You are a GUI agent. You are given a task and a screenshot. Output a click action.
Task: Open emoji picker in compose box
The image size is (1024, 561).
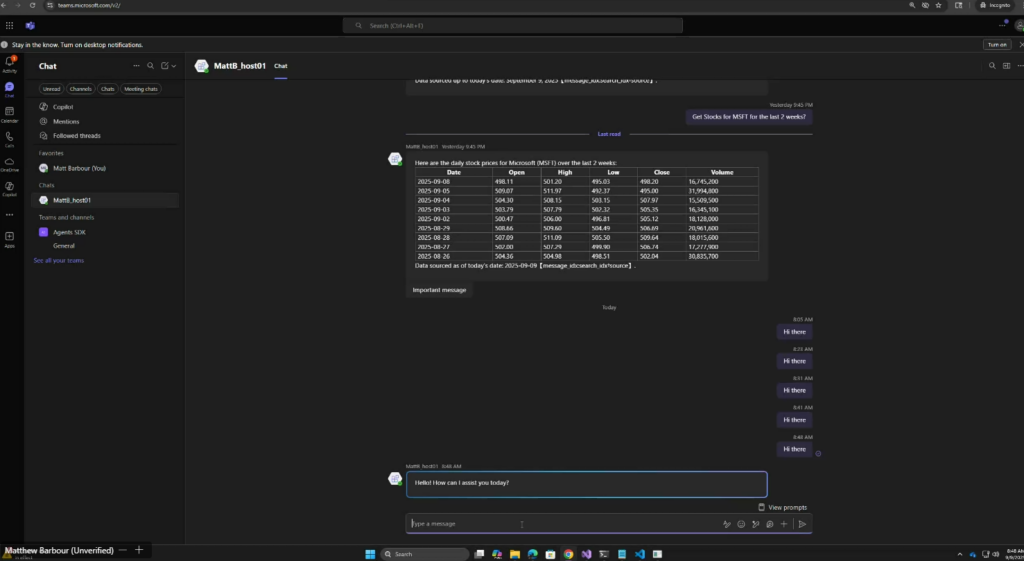[x=741, y=524]
